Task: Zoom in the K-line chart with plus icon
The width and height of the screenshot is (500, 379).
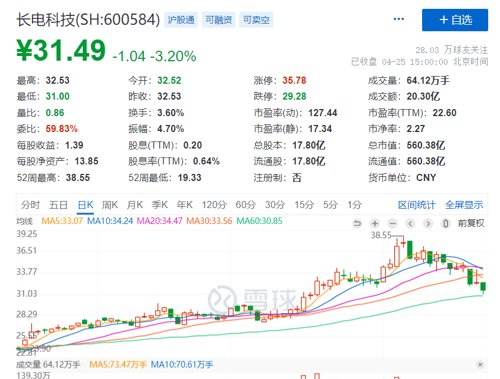Action: pyautogui.click(x=375, y=223)
